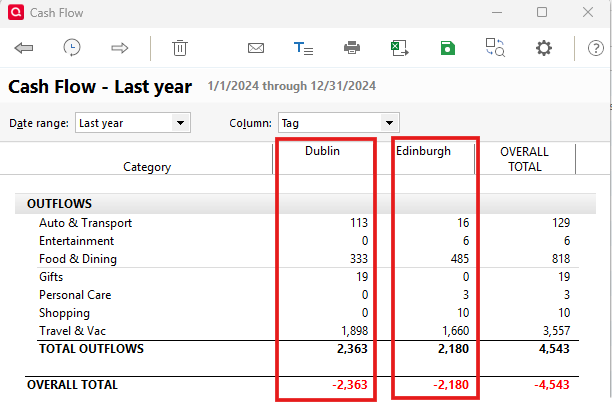Close the Cash Flow window

588,12
